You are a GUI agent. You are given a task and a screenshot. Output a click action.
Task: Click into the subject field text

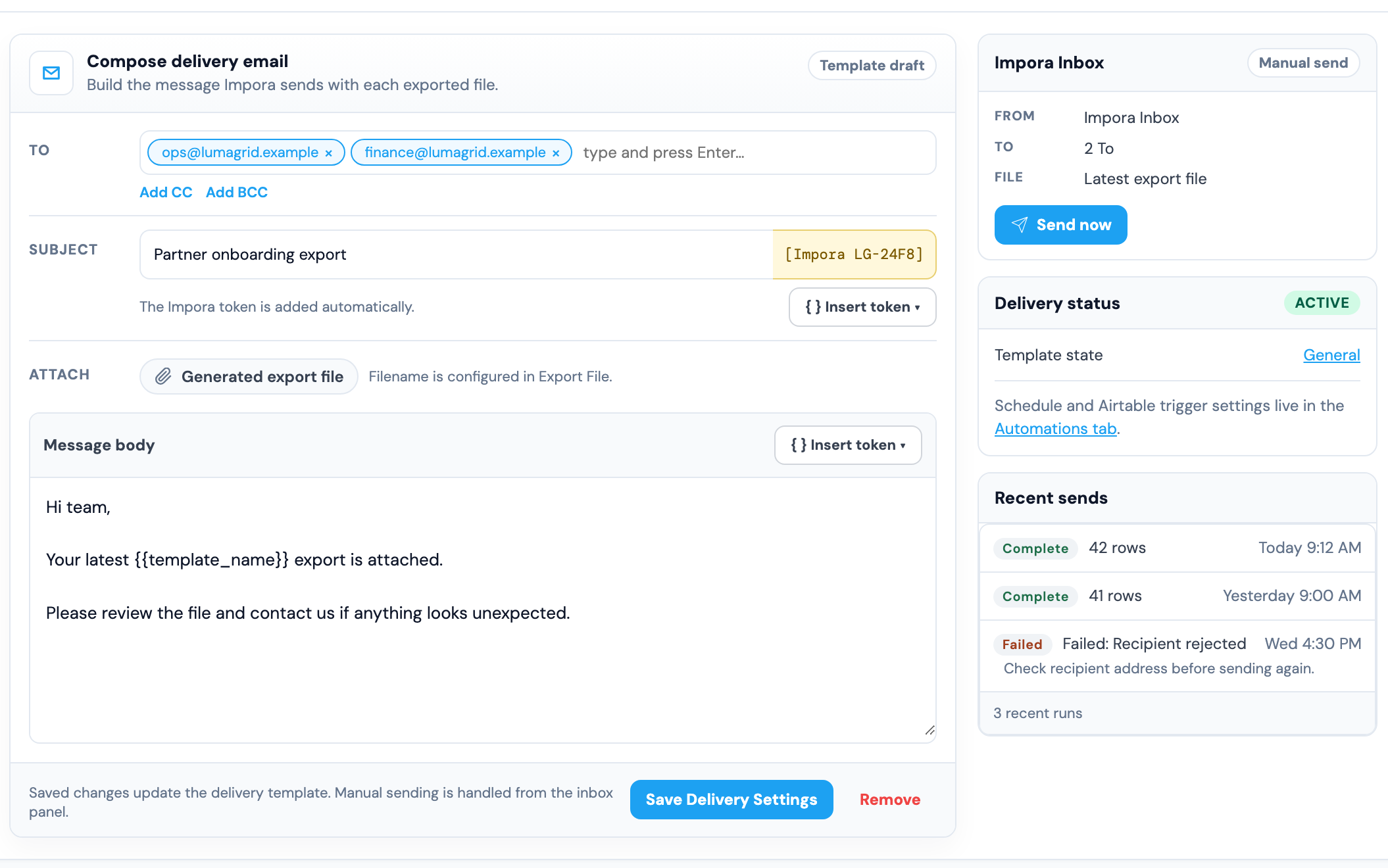457,254
